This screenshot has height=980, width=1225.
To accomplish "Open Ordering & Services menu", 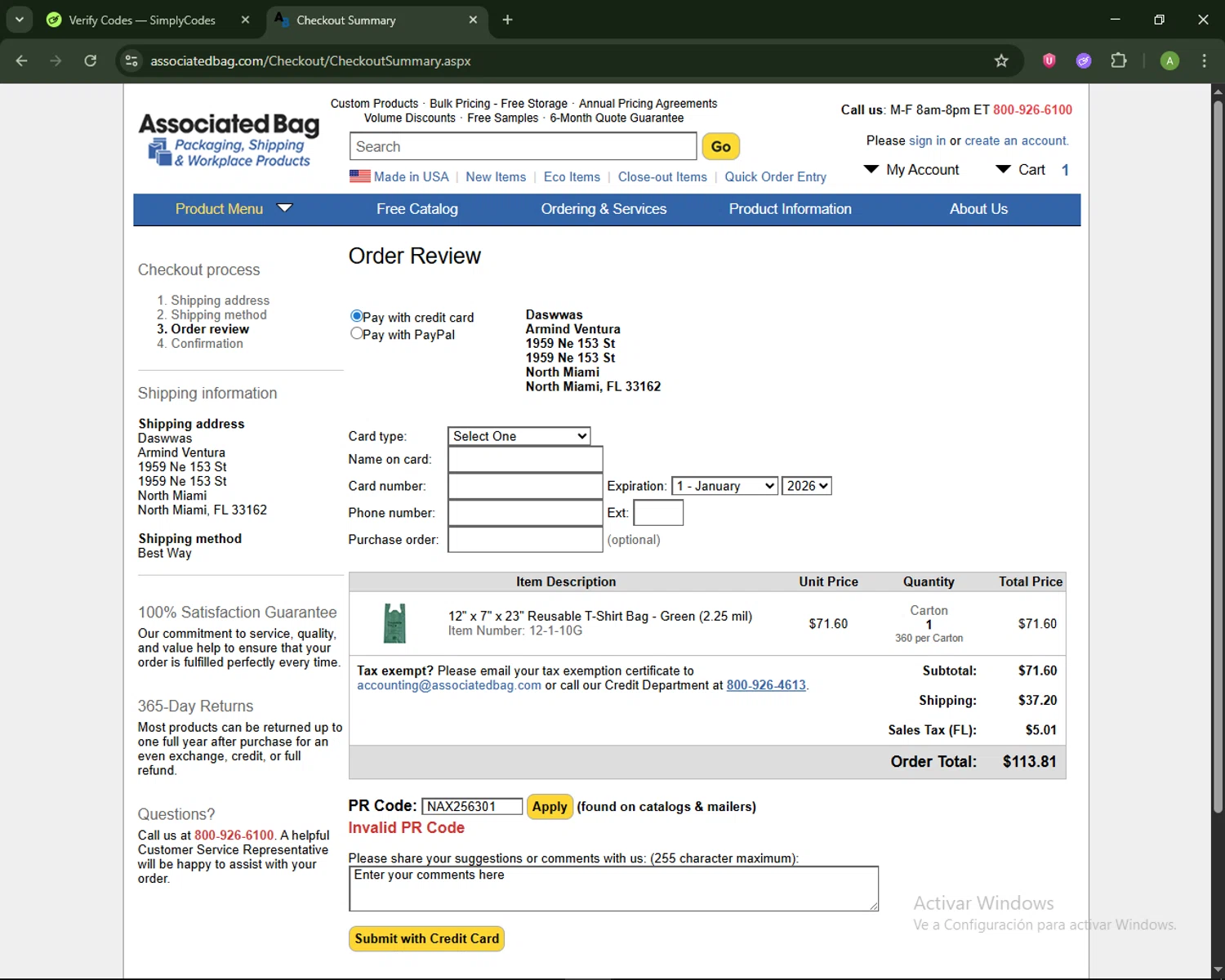I will click(604, 209).
